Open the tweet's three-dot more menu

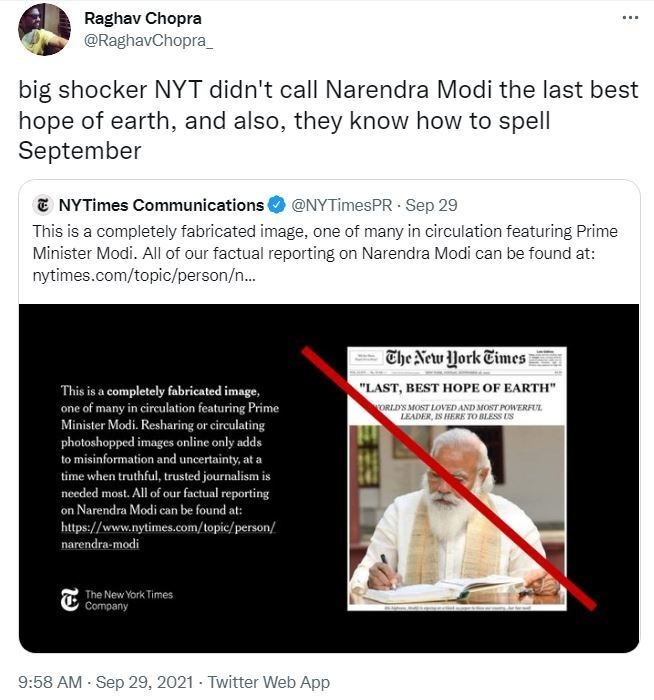coord(629,17)
